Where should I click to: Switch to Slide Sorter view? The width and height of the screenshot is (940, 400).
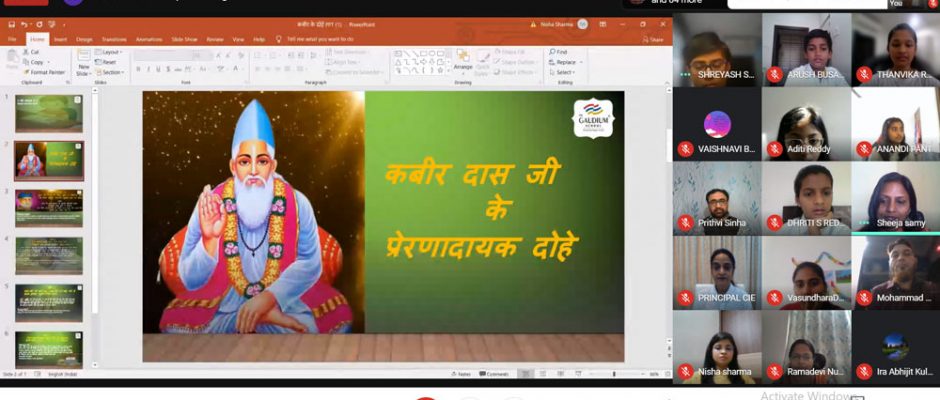[x=543, y=374]
